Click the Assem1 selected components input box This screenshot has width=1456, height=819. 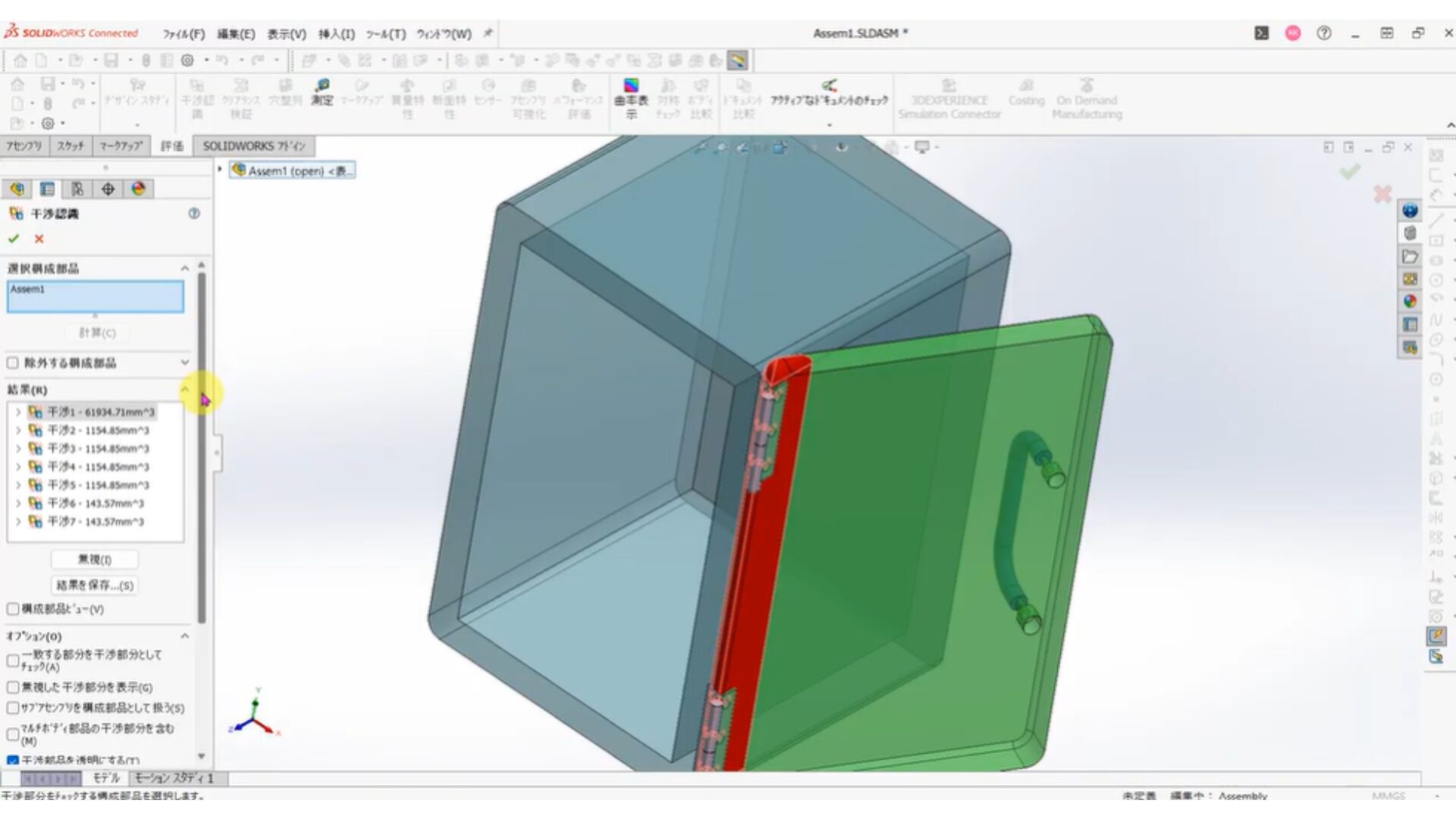95,297
